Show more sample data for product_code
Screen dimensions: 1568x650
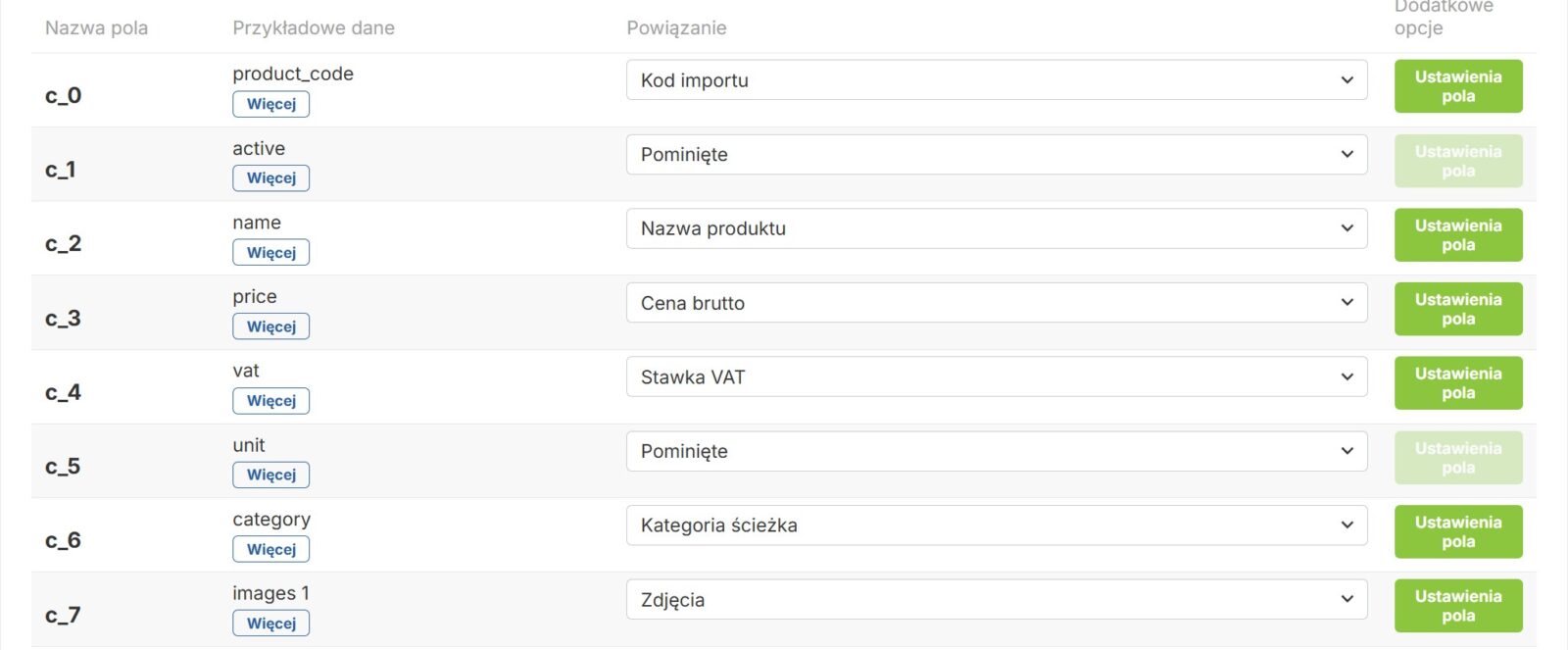[x=270, y=104]
